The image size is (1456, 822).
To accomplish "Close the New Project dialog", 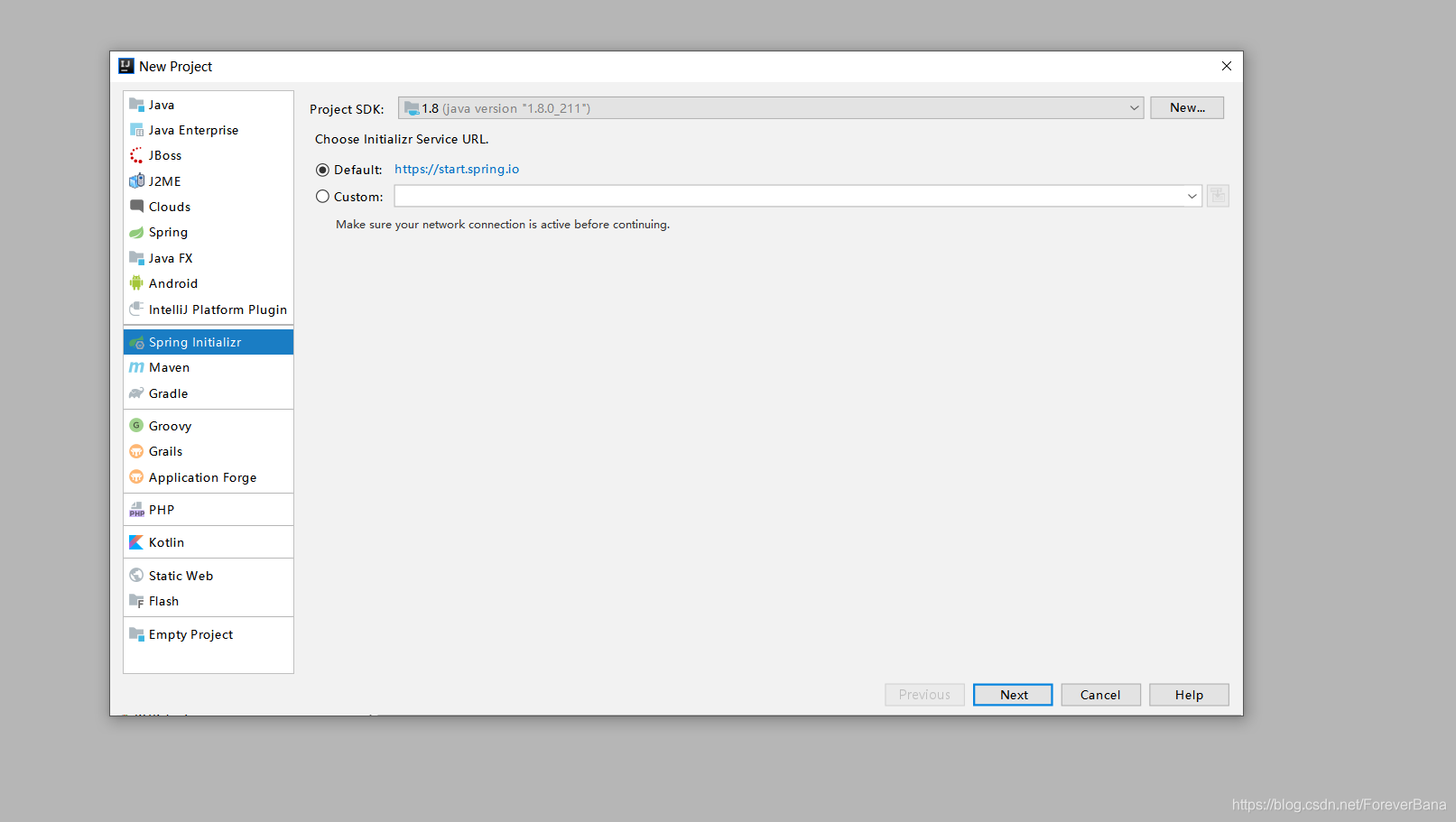I will click(x=1226, y=66).
